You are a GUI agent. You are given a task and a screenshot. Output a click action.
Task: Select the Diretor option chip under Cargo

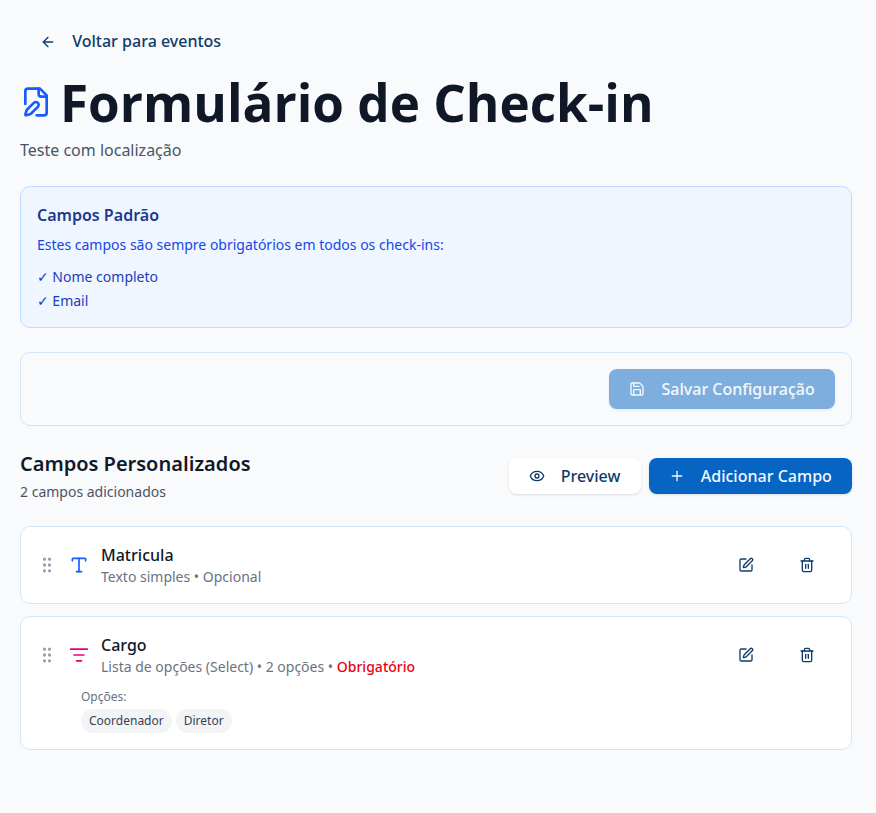tap(203, 721)
